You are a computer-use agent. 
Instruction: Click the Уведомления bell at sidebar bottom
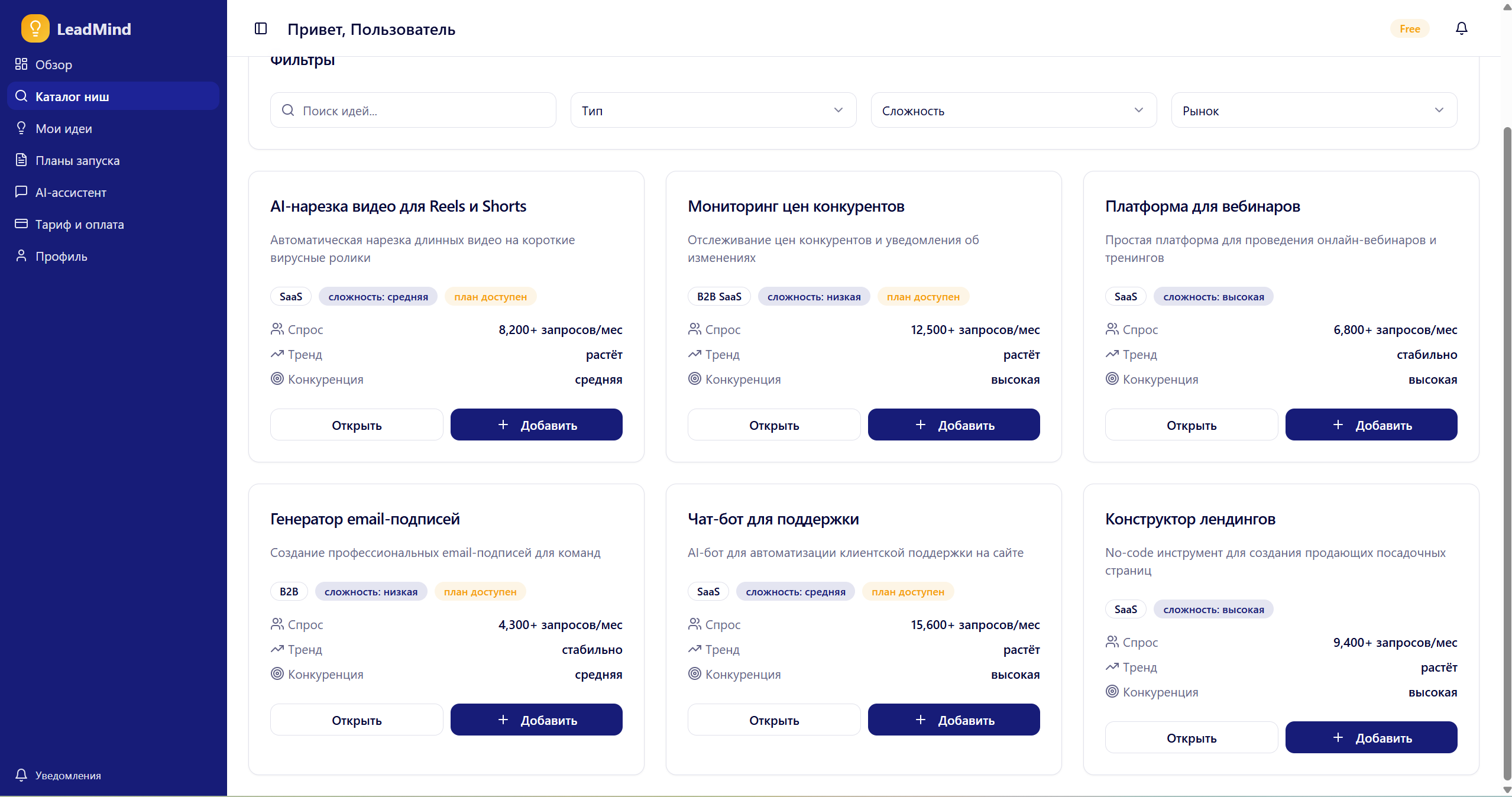[21, 775]
